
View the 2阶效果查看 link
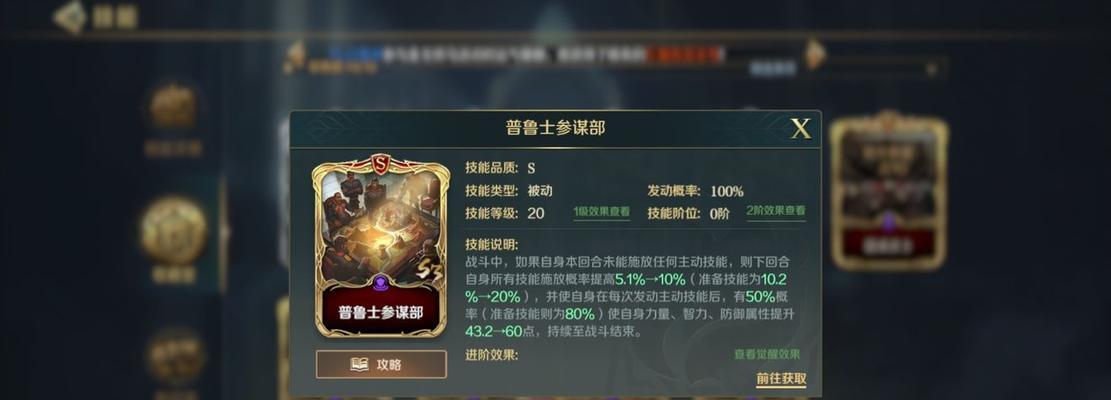point(776,211)
